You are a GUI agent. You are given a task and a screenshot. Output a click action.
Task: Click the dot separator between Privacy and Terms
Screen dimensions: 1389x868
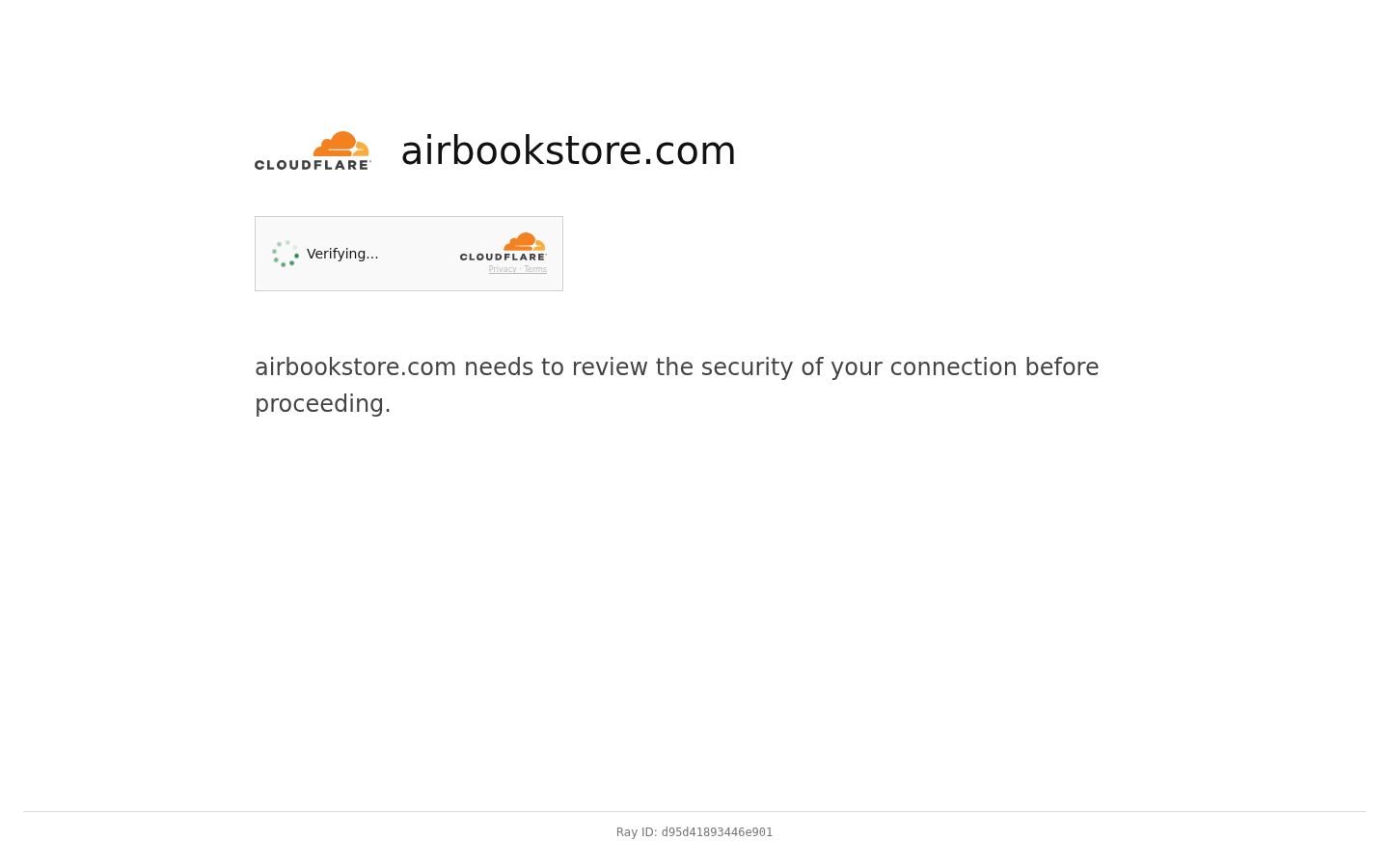520,269
